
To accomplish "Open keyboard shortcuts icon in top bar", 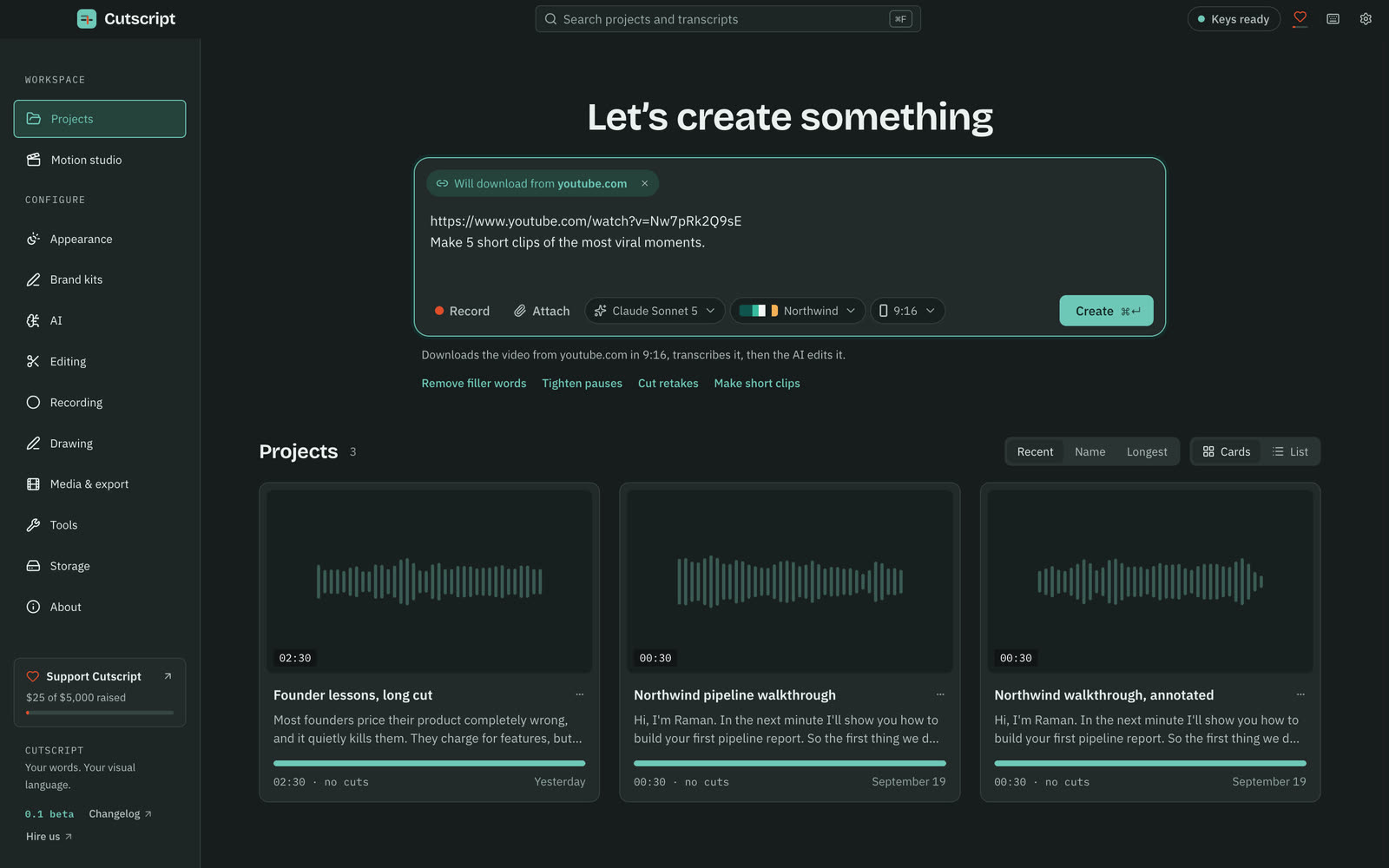I will tap(1333, 18).
